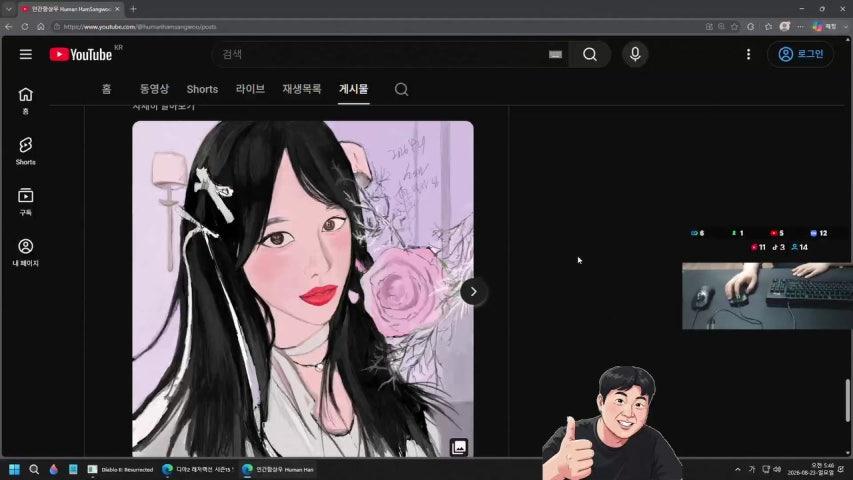Switch to the 동영상 tab
853x480 pixels.
(154, 89)
